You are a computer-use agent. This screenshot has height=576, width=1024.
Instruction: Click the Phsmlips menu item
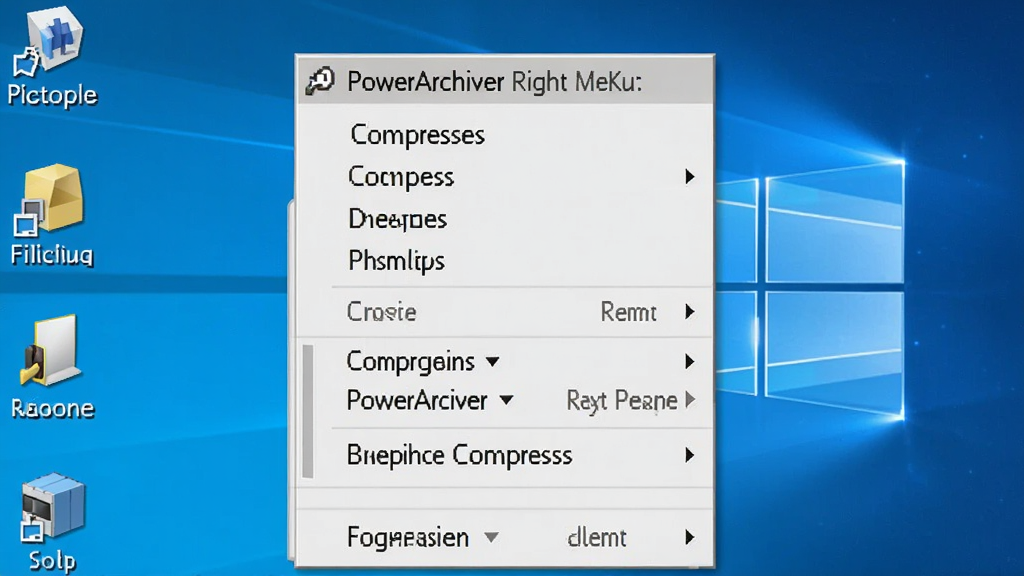click(x=396, y=261)
